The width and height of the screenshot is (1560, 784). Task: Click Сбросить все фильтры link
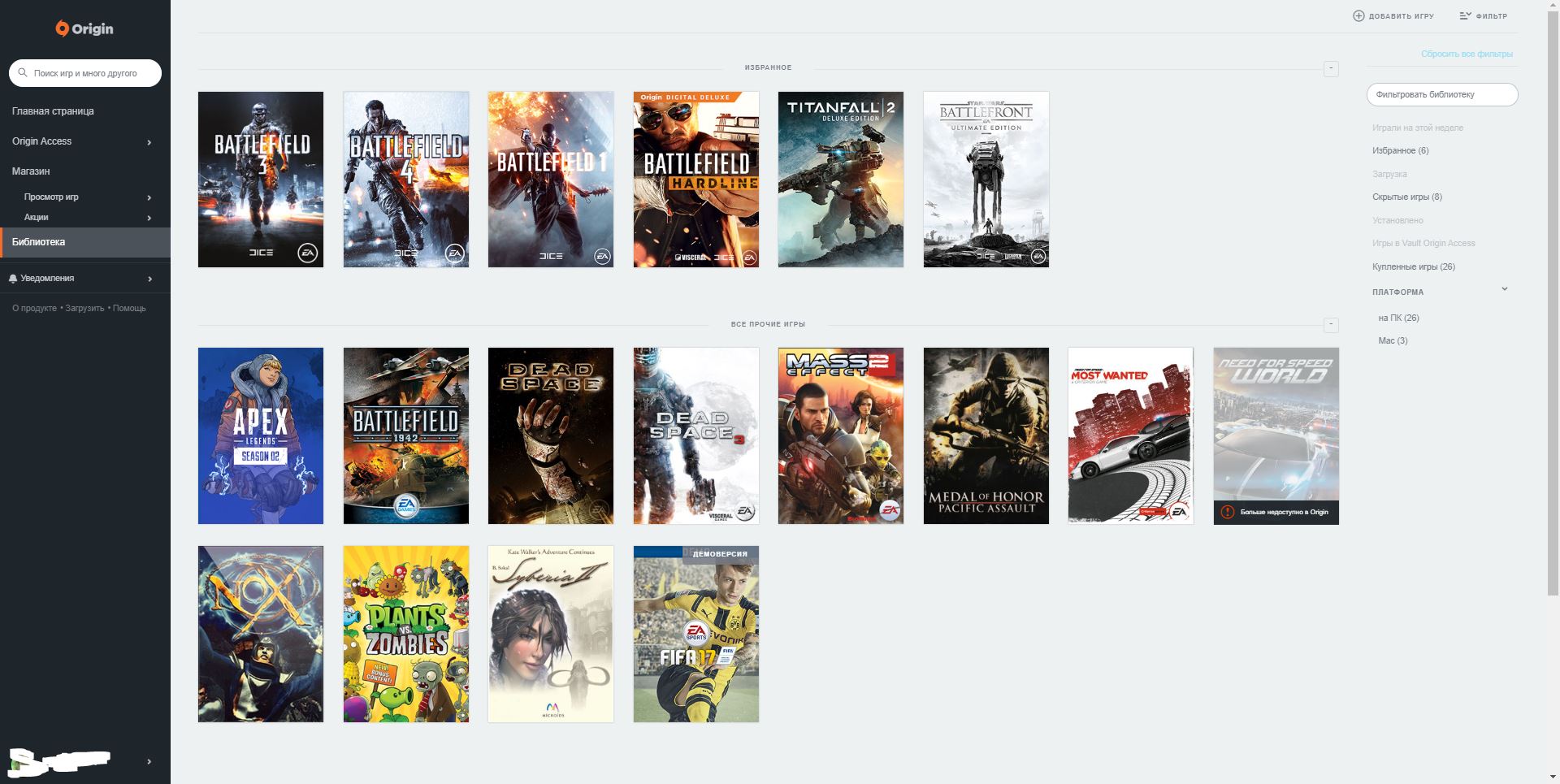1466,54
